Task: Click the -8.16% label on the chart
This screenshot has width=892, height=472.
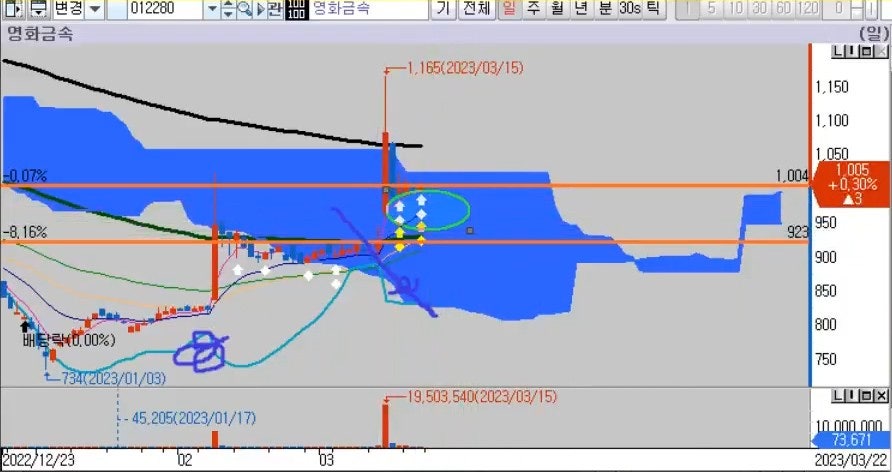Action: (24, 233)
